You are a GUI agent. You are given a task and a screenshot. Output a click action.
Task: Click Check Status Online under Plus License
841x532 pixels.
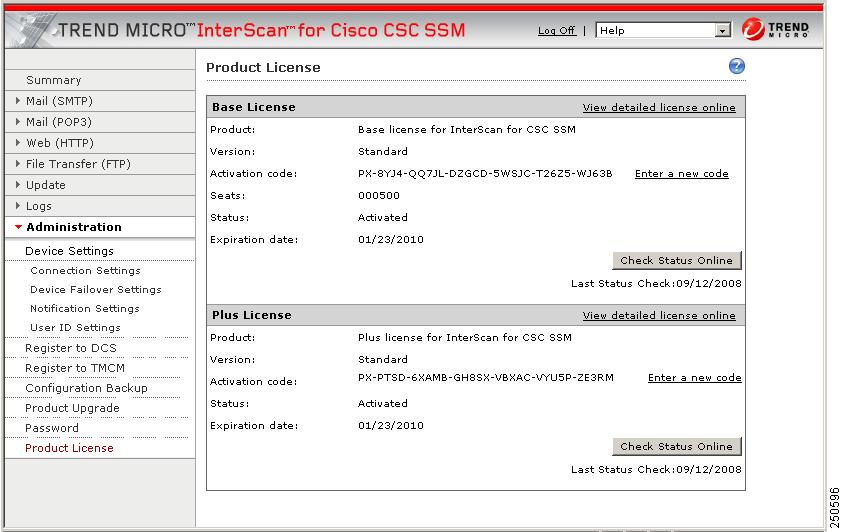point(677,446)
